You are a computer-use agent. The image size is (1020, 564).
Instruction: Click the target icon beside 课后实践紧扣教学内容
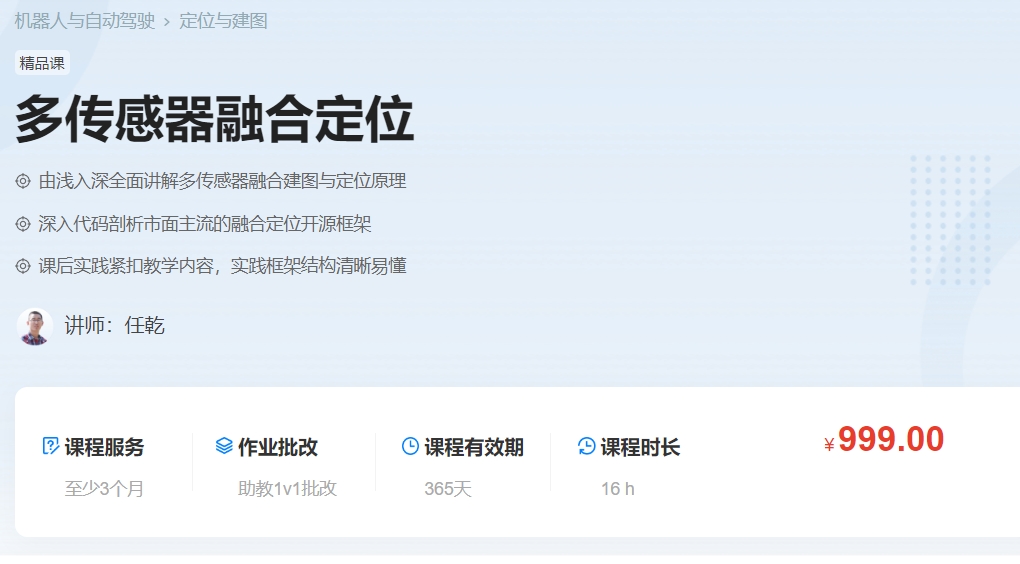coord(23,266)
